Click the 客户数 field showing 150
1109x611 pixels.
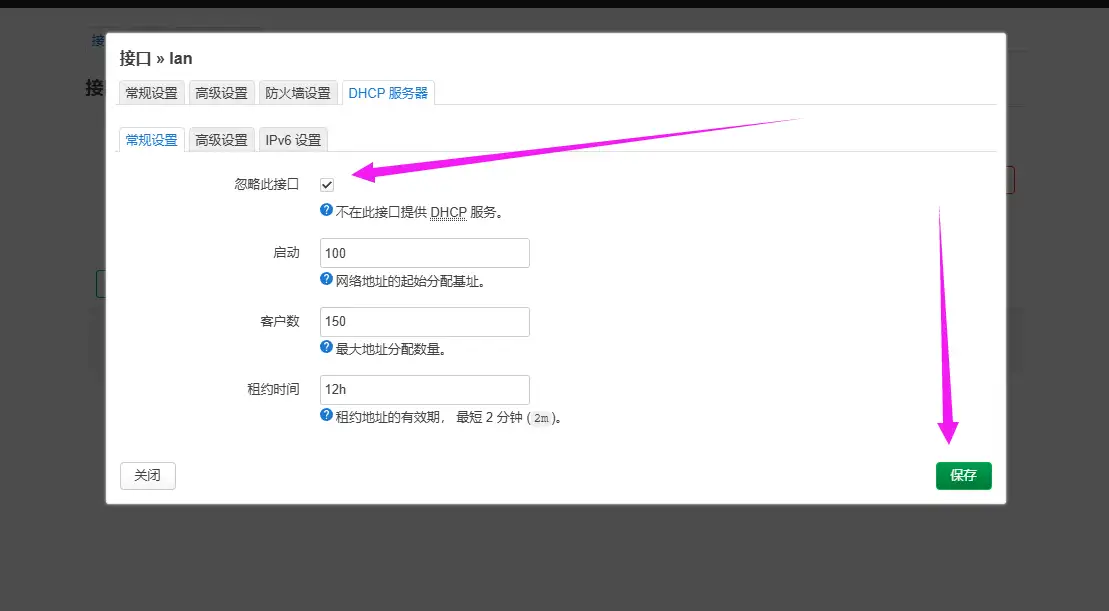[424, 321]
